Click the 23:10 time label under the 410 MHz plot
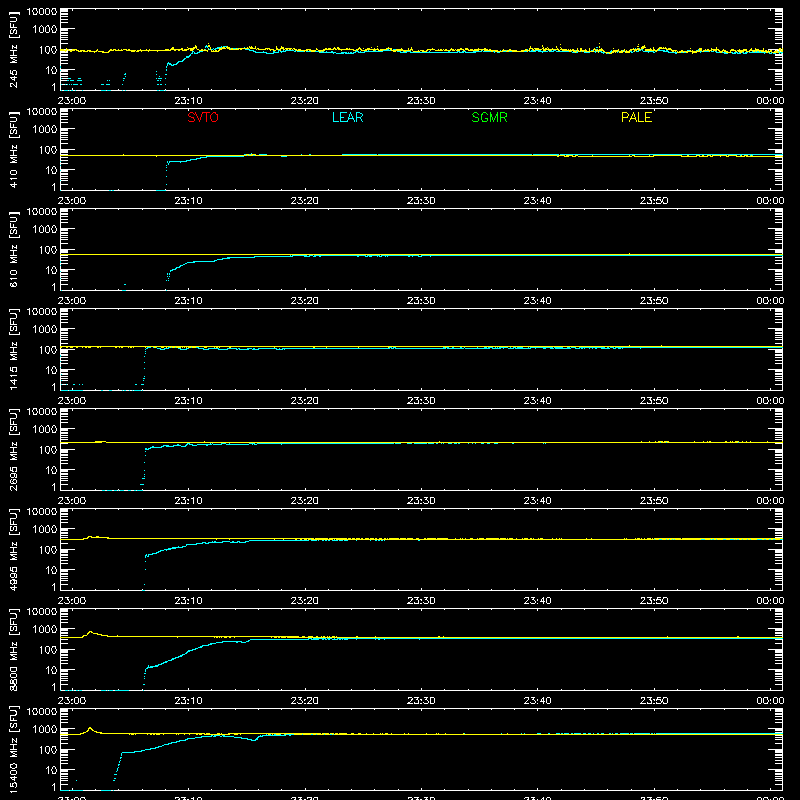 coord(188,201)
